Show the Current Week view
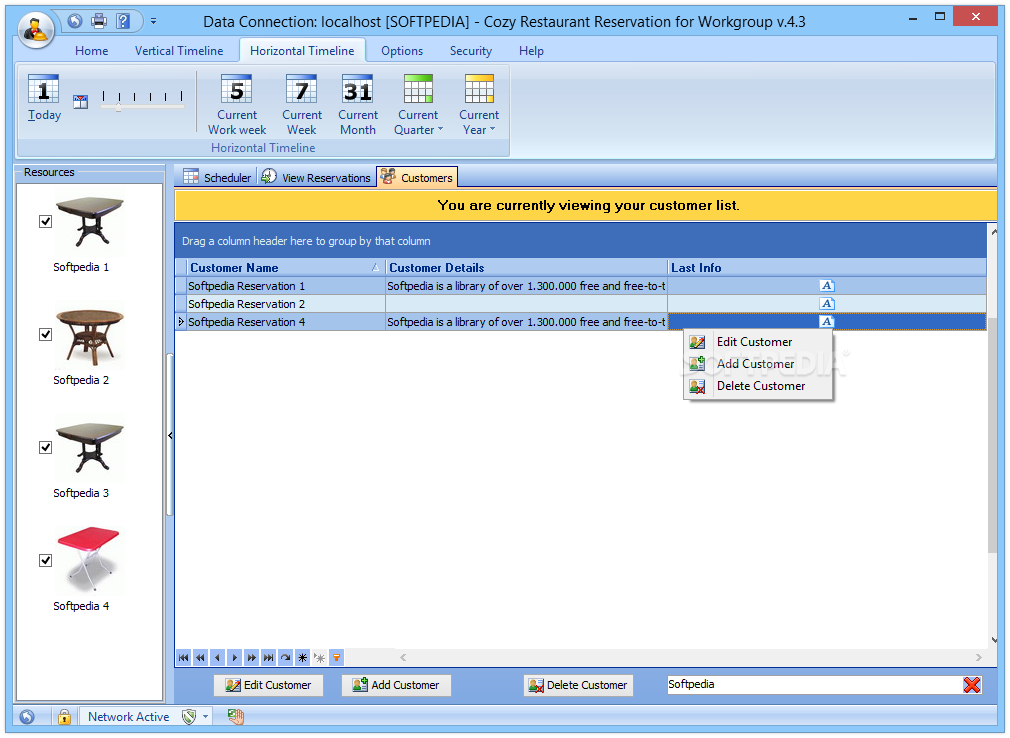The image size is (1010, 738). point(301,104)
